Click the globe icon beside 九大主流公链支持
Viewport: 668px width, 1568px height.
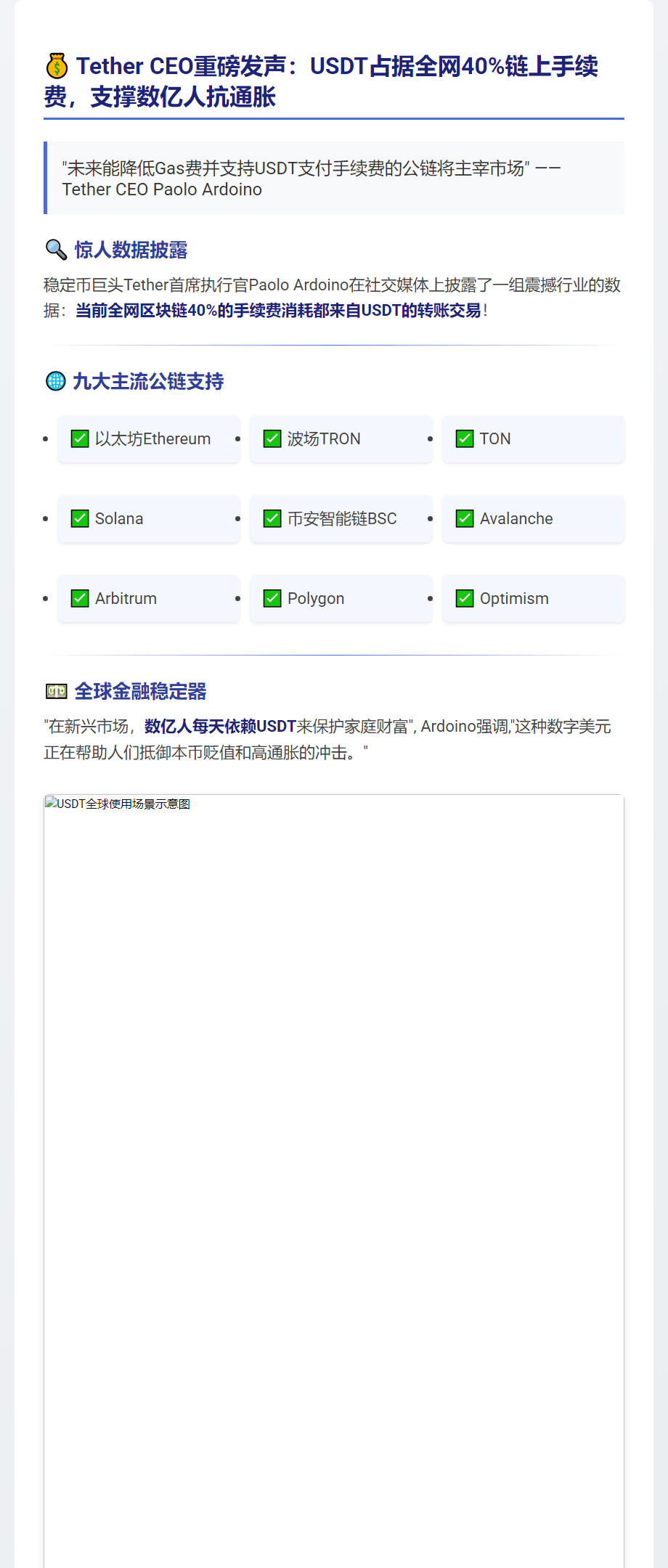tap(55, 381)
